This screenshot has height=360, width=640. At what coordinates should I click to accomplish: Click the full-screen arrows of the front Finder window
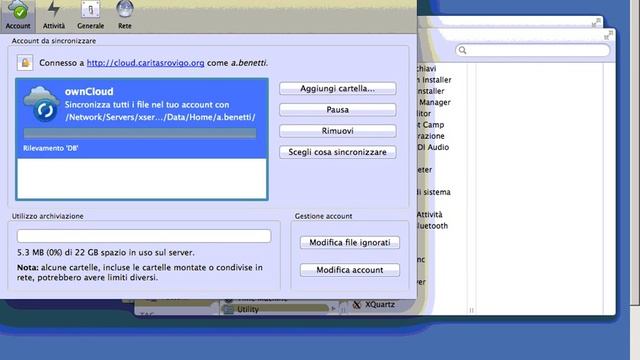(608, 36)
